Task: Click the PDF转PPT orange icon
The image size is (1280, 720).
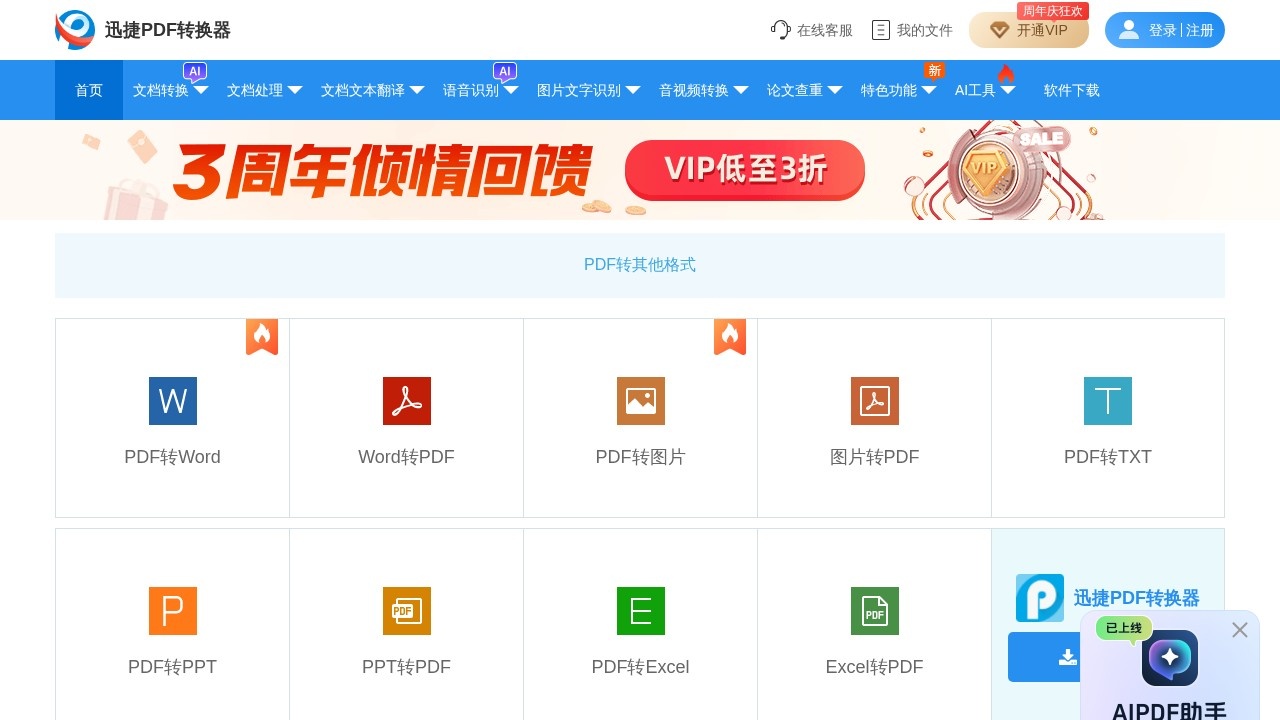Action: coord(172,610)
